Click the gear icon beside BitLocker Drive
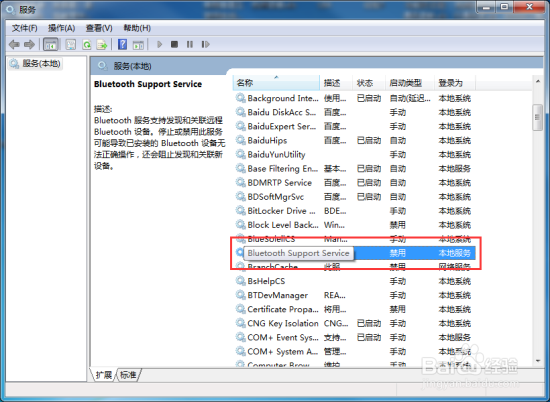The height and width of the screenshot is (402, 550). pyautogui.click(x=240, y=210)
